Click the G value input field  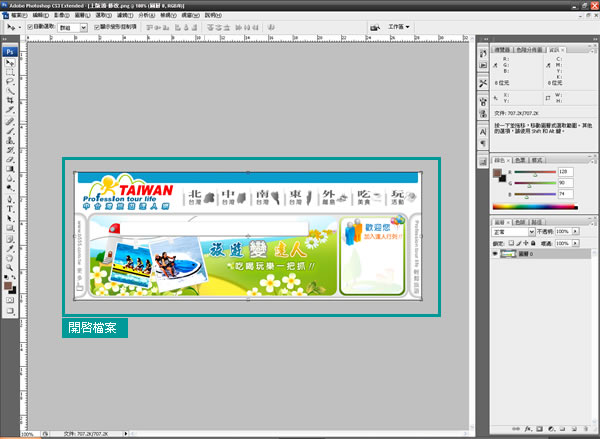pyautogui.click(x=566, y=183)
